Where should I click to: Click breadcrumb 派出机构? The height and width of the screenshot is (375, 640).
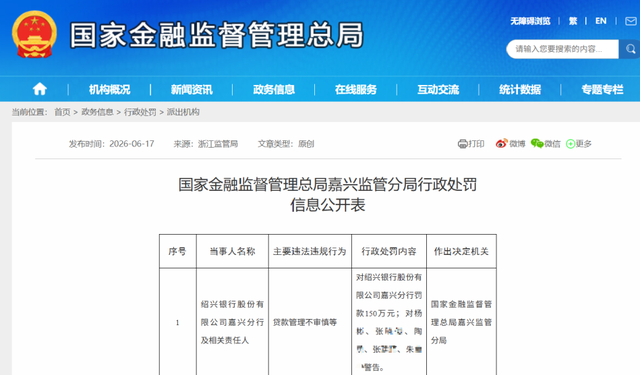tap(183, 112)
